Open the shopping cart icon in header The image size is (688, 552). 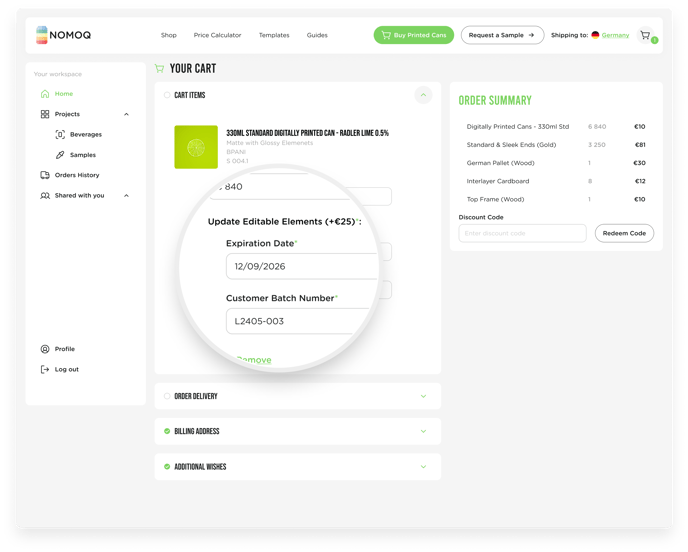[x=645, y=35]
